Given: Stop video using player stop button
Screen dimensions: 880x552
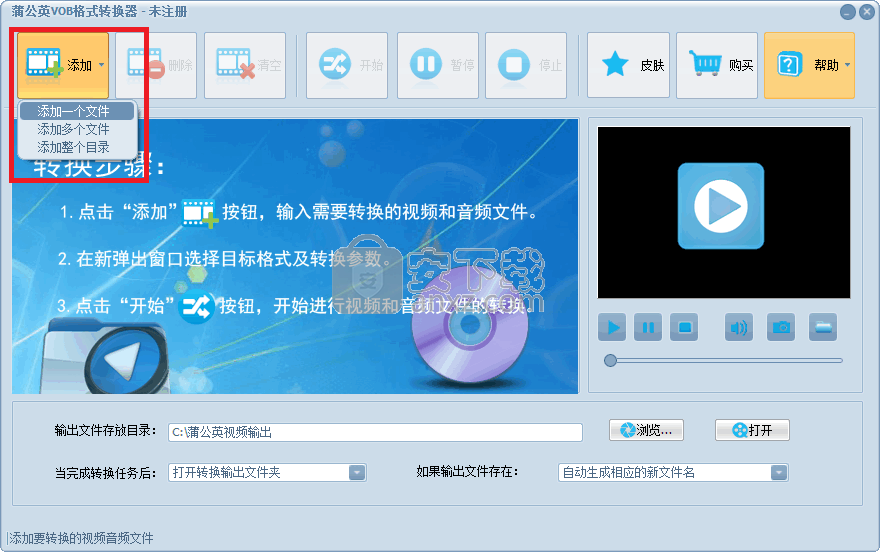Looking at the screenshot, I should 684,327.
